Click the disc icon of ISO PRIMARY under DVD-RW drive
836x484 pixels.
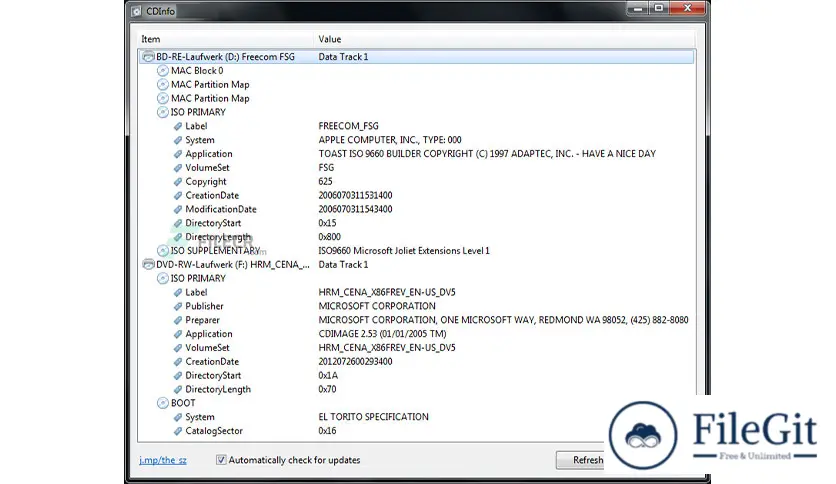point(163,278)
